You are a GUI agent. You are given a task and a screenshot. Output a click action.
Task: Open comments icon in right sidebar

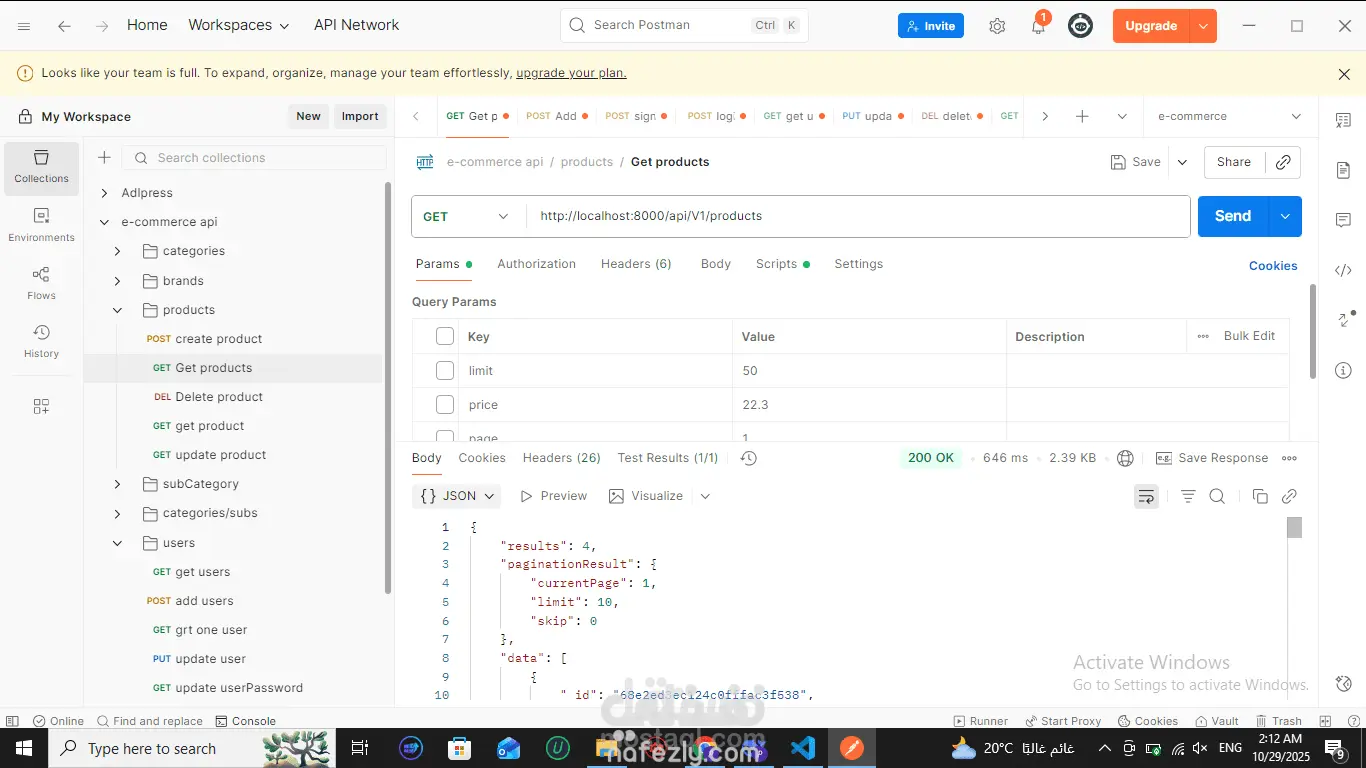[1343, 220]
